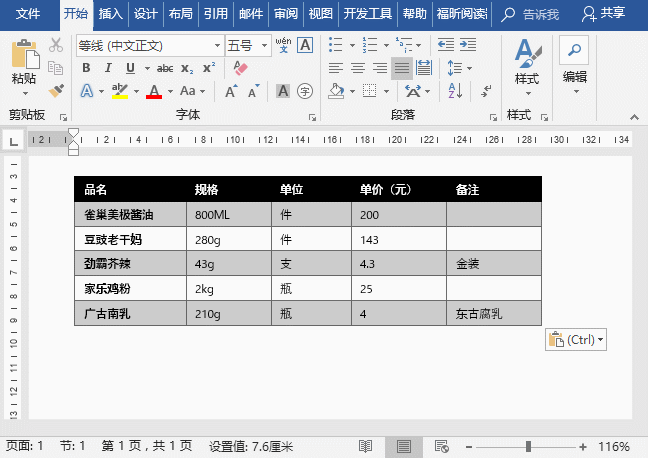This screenshot has width=648, height=458.
Task: Click the Editing magnifier icon
Action: pos(574,50)
